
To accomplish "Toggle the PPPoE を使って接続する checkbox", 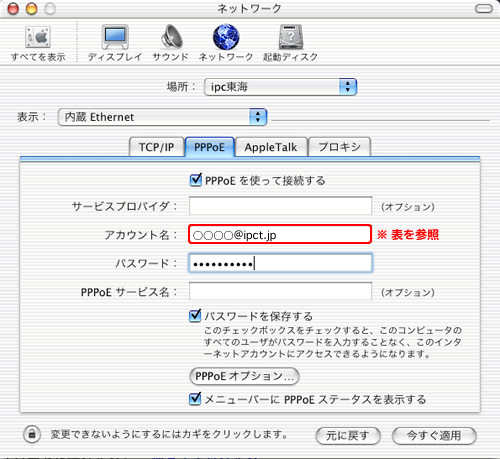I will click(x=196, y=180).
